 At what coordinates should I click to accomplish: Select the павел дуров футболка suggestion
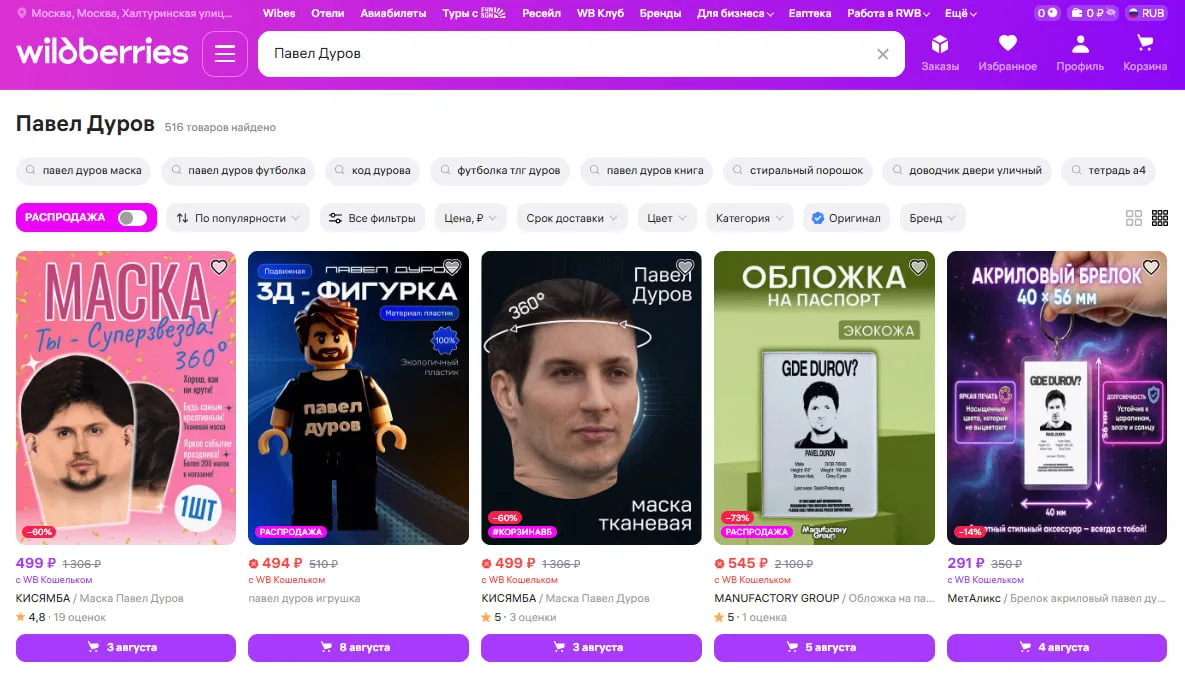[x=239, y=170]
